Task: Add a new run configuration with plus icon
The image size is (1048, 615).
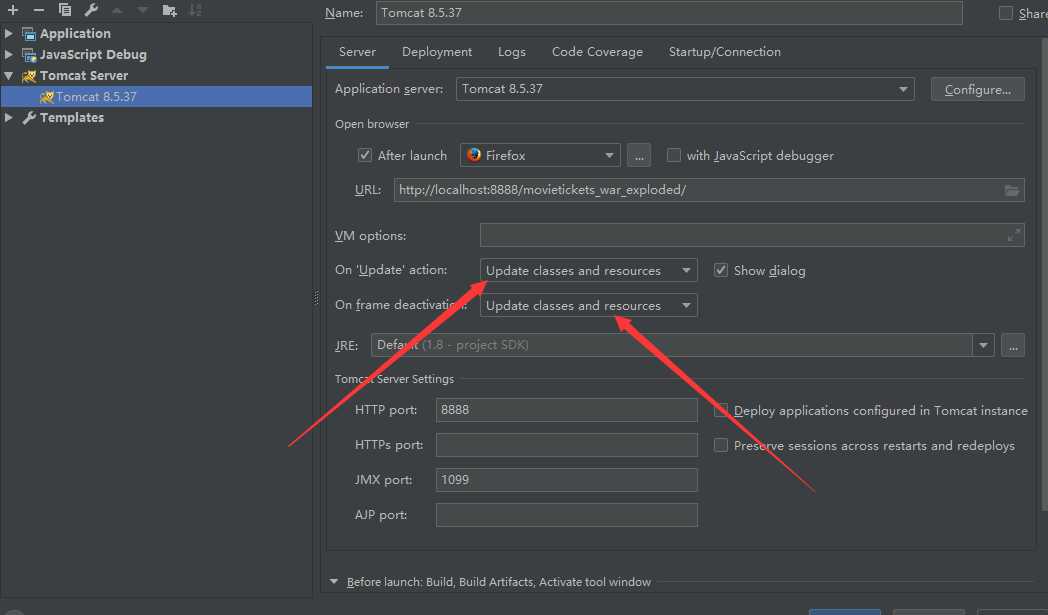Action: (x=13, y=10)
